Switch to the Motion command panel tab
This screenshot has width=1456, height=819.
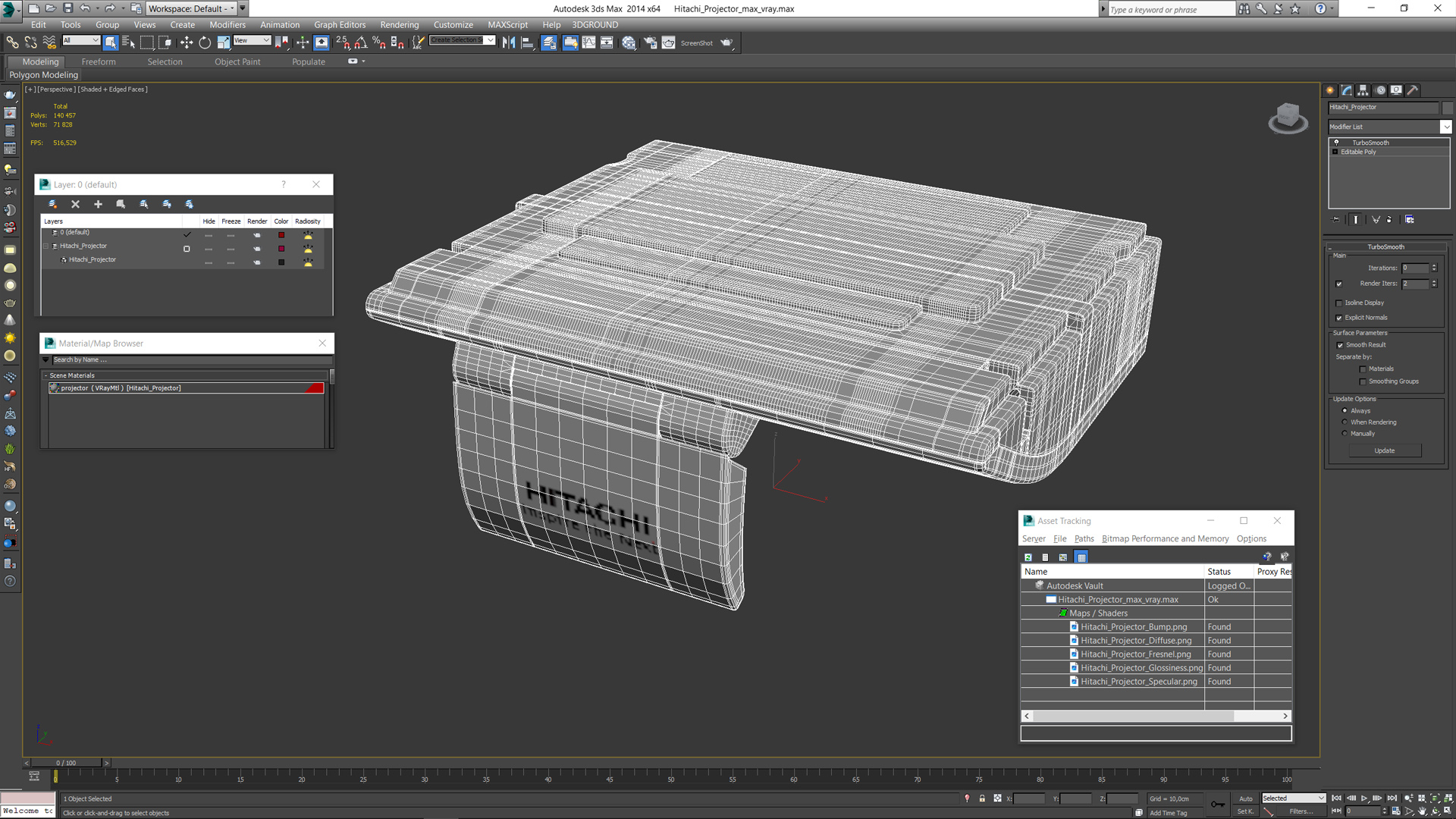tap(1380, 90)
